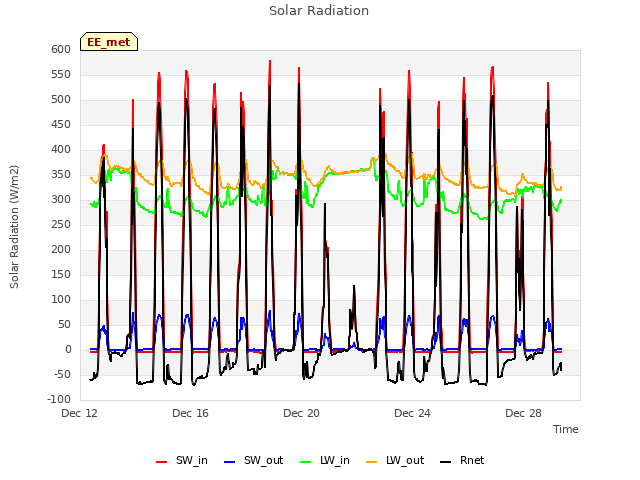Screen dimensions: 640x480
Task: Click the blue SW_out legend swatch
Action: coord(230,462)
